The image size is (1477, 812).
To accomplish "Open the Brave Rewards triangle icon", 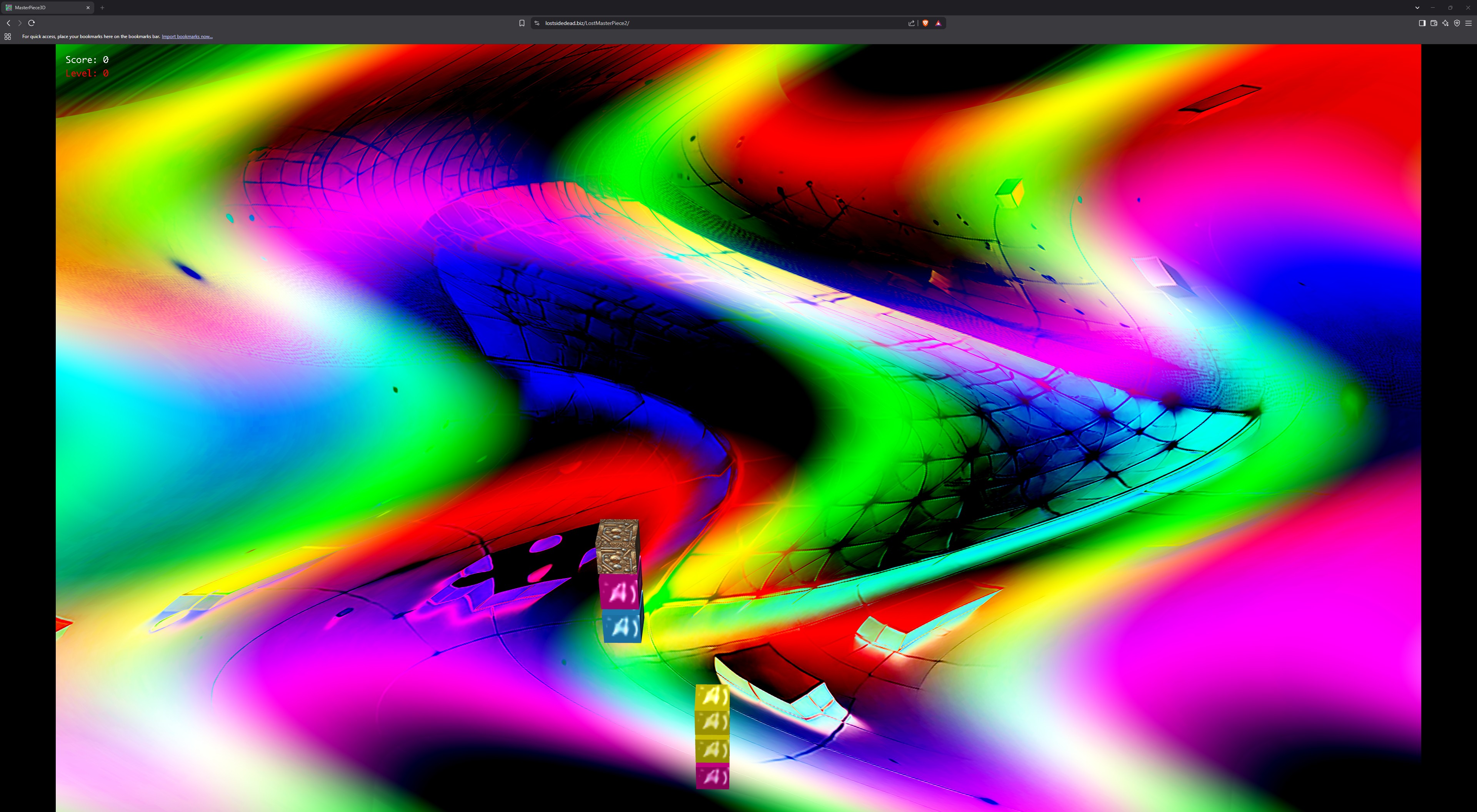I will pyautogui.click(x=938, y=23).
